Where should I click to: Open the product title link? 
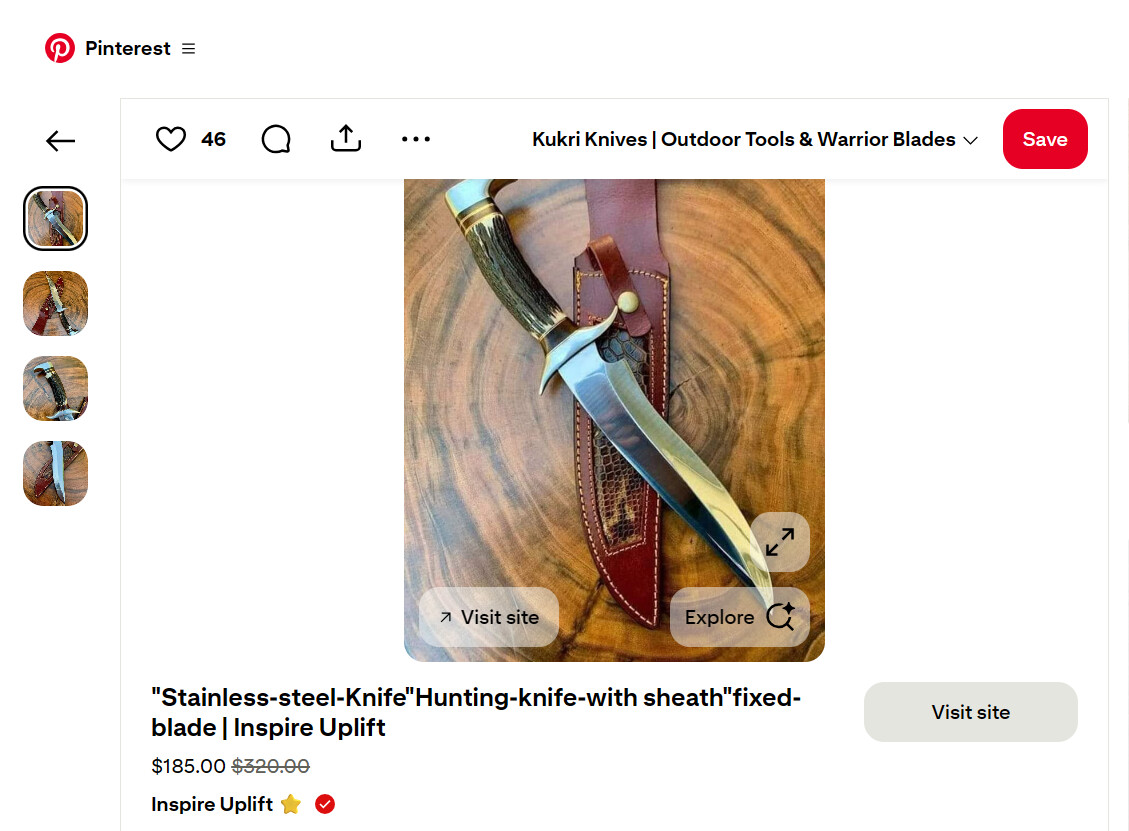[476, 712]
